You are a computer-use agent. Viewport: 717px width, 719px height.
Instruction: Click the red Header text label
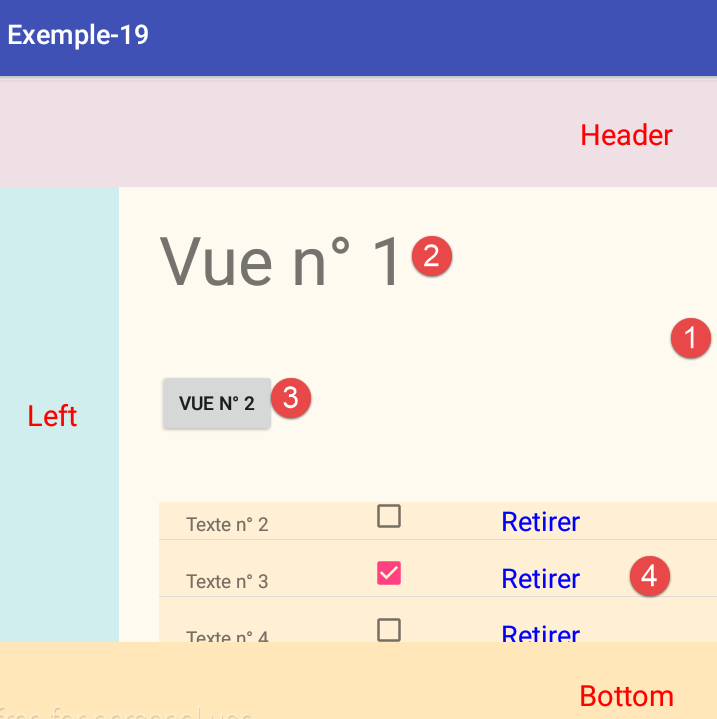pyautogui.click(x=626, y=134)
